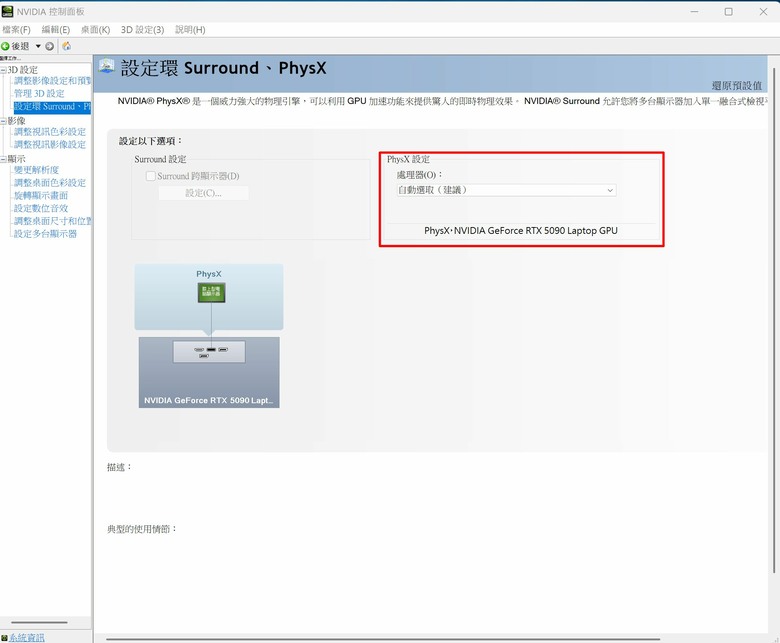This screenshot has width=780, height=643.
Task: Click the 系統資訊 icon at bottom
Action: 4,638
